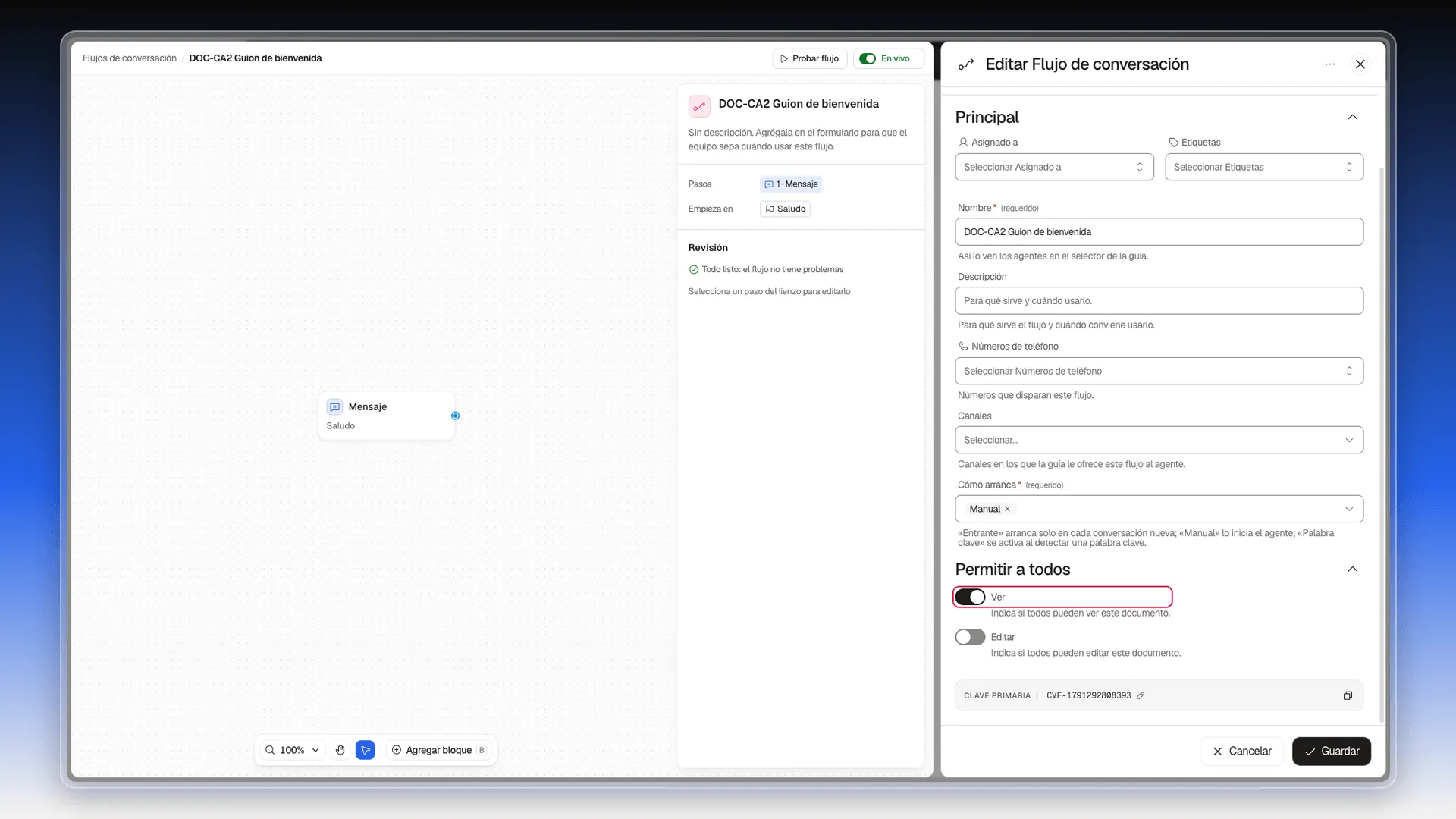The image size is (1456, 819).
Task: Click the 1 · Mensaje step badge
Action: point(791,184)
